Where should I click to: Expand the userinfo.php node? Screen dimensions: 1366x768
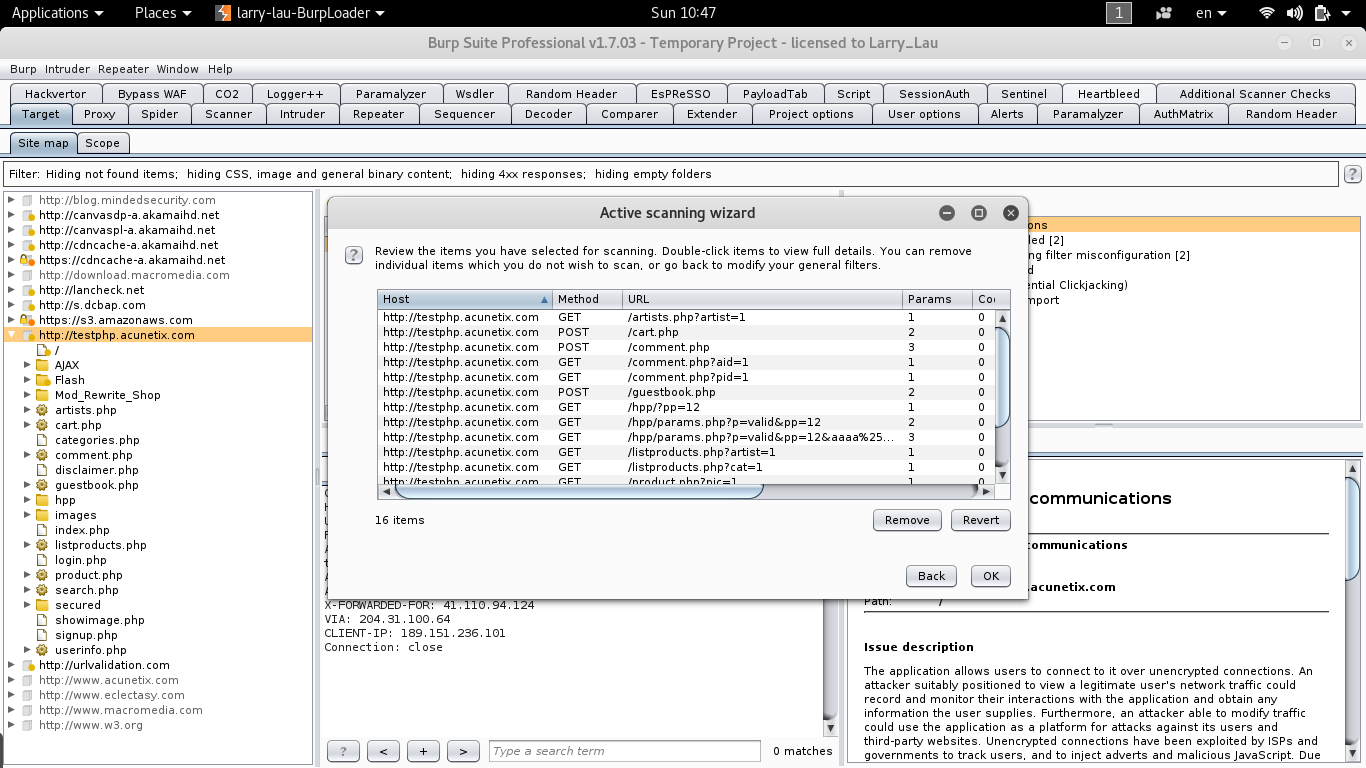[x=28, y=650]
